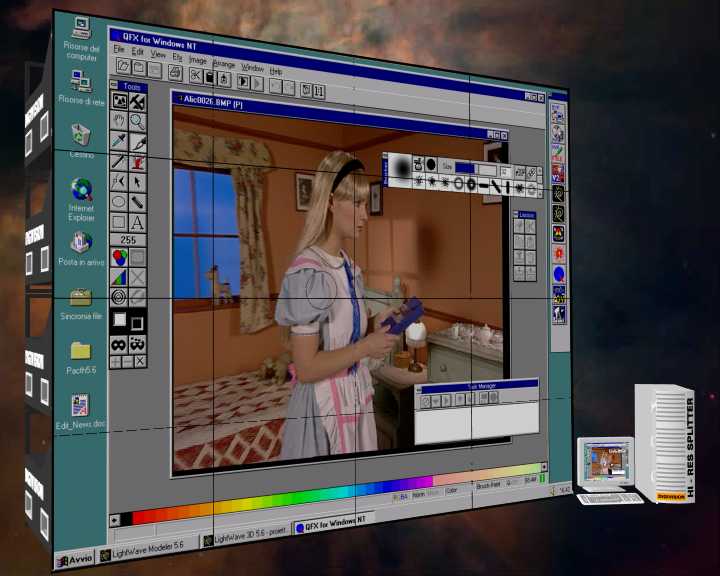Viewport: 720px width, 576px height.
Task: Open Posta in arrivo desktop icon
Action: point(81,248)
